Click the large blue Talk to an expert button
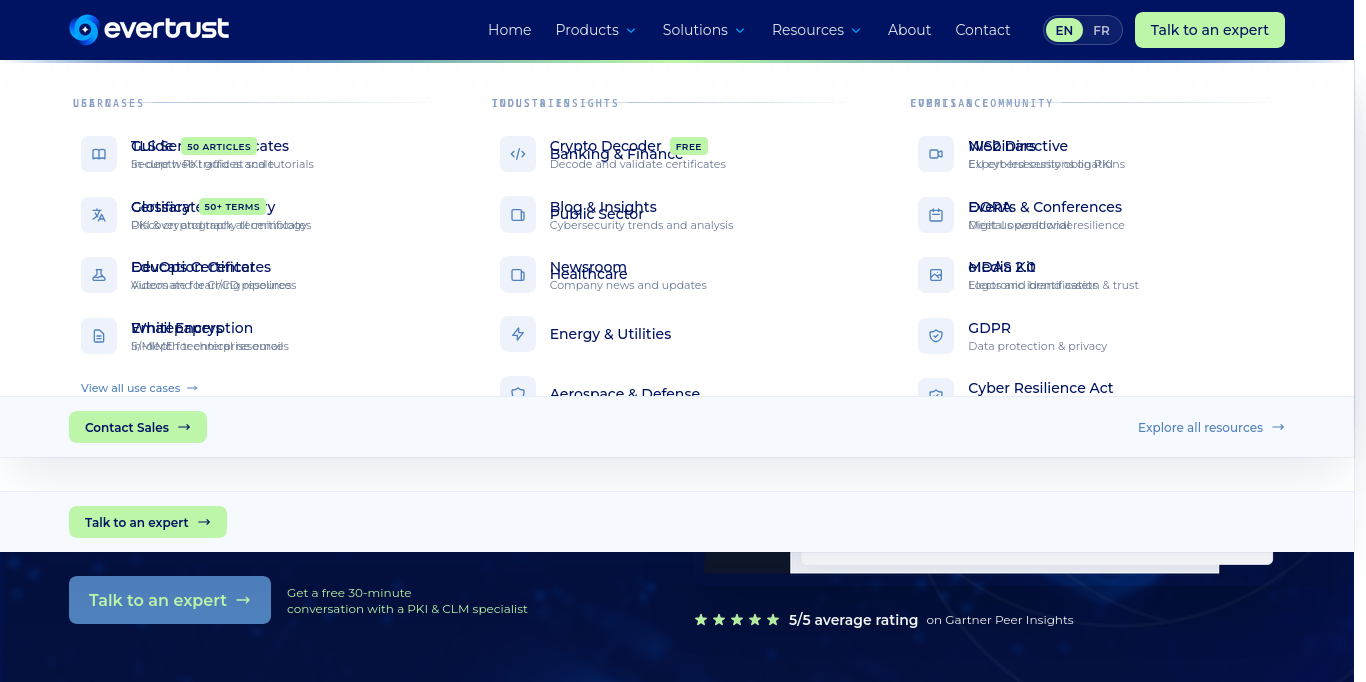The image size is (1366, 682). click(170, 600)
